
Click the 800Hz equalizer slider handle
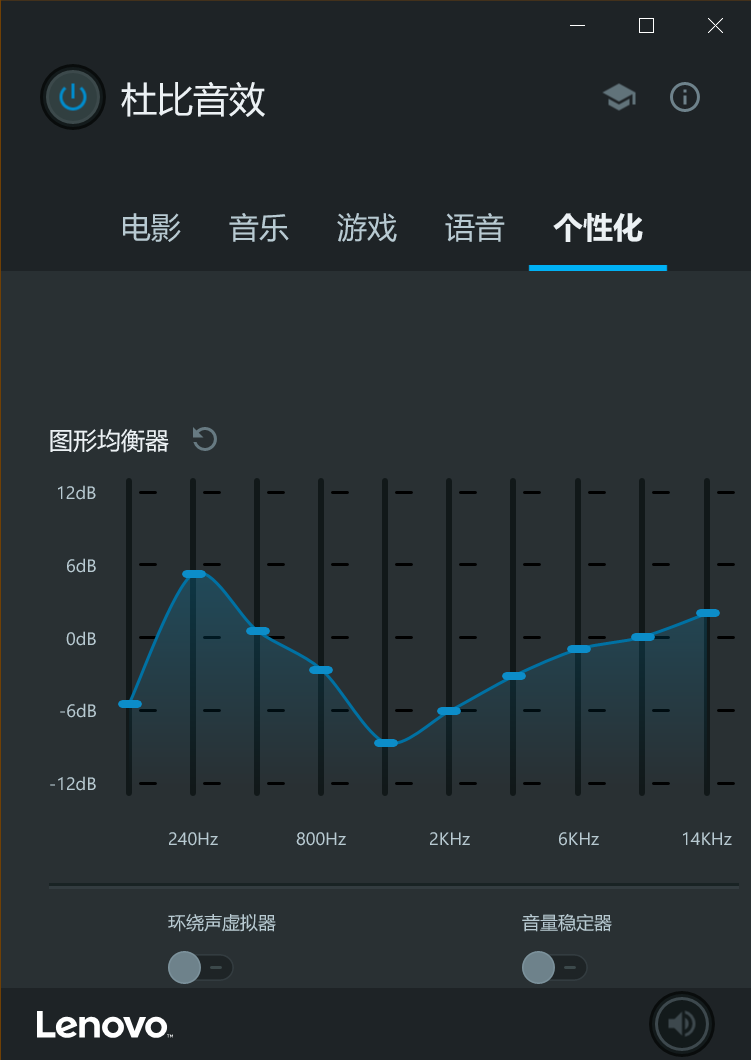click(x=321, y=670)
